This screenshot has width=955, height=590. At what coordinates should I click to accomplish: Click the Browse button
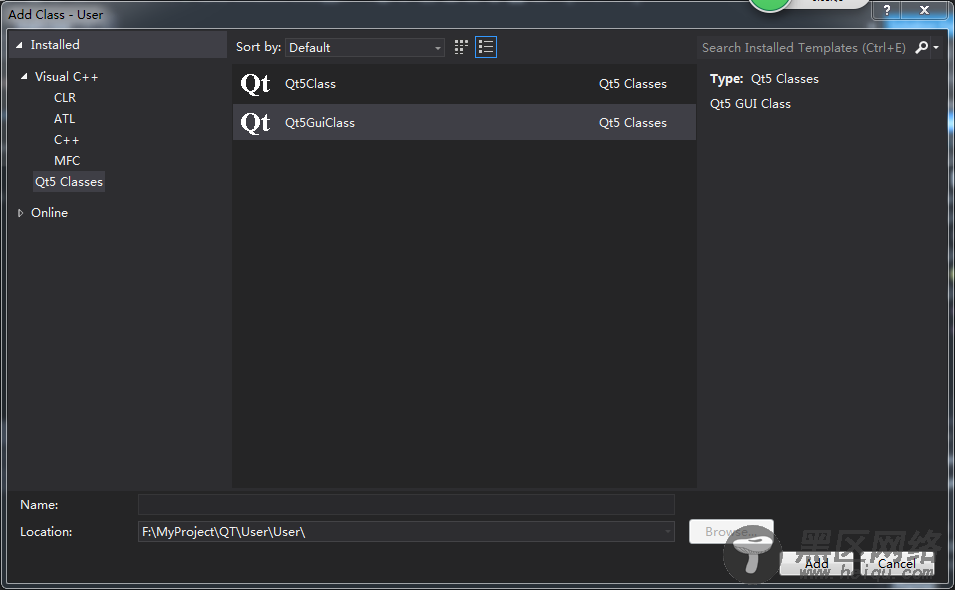(731, 532)
